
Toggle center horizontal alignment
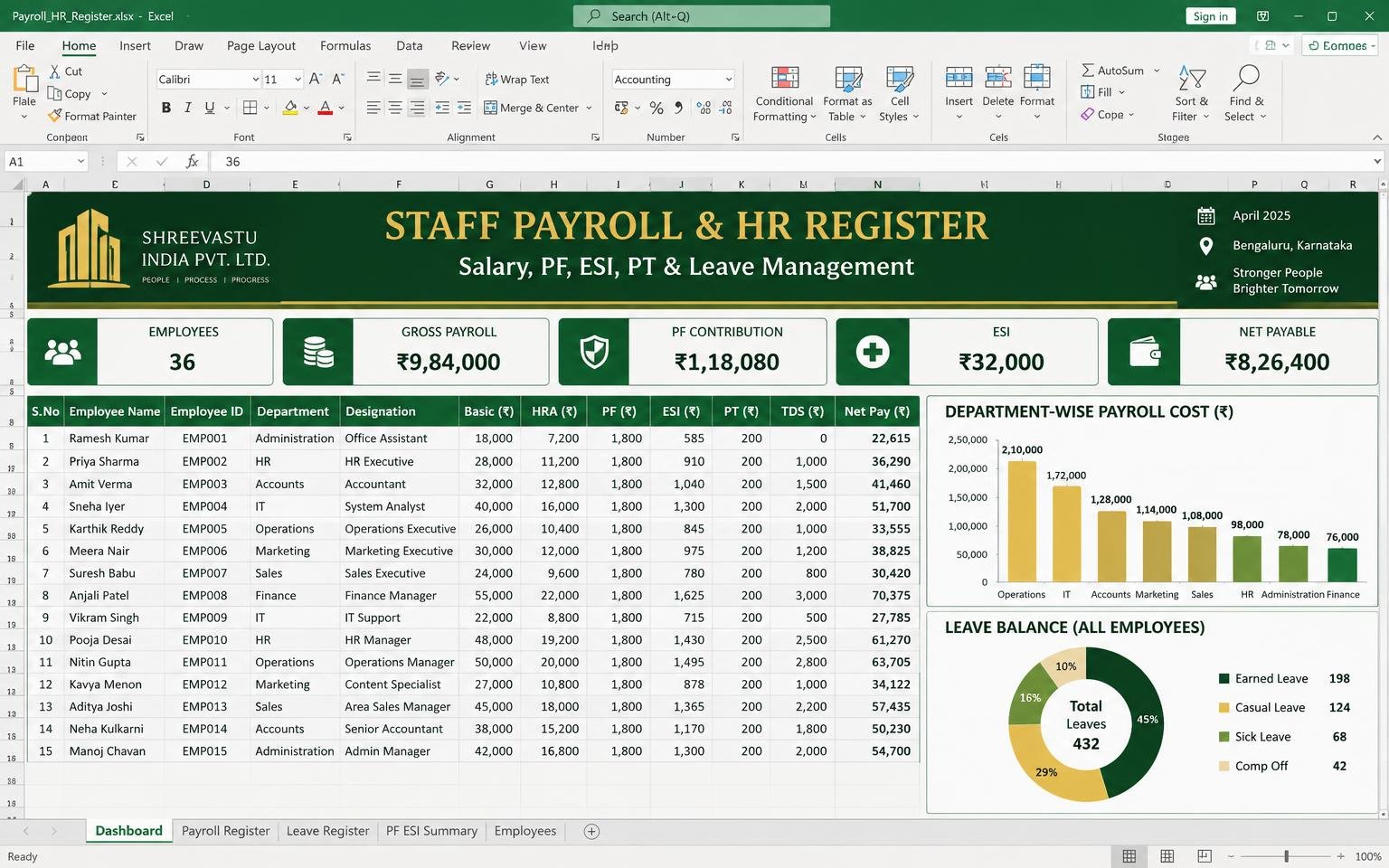[395, 108]
